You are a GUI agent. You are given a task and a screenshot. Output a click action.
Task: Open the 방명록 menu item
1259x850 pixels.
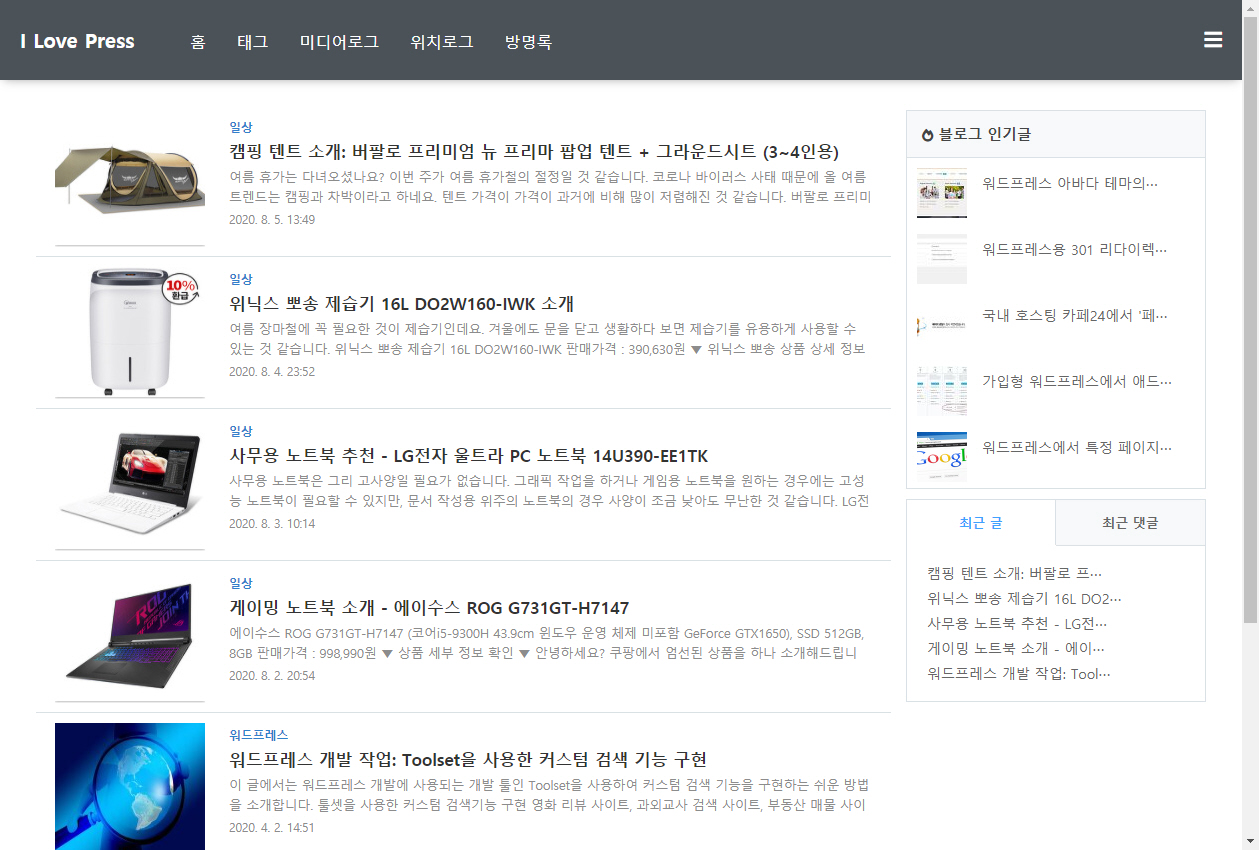click(x=528, y=42)
